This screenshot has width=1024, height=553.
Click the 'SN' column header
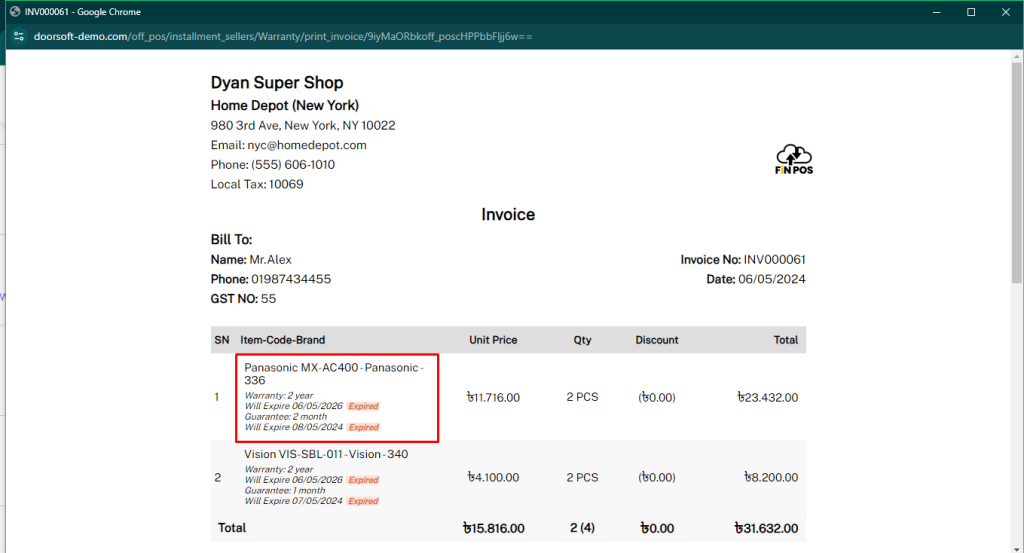(x=221, y=340)
